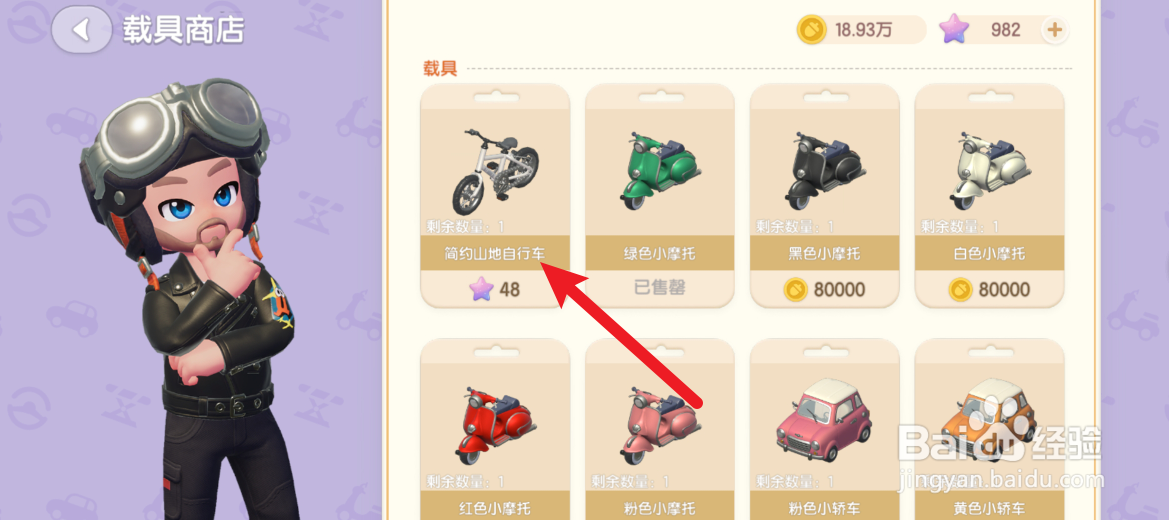The height and width of the screenshot is (520, 1169).
Task: Pick the red scooter card
Action: tap(495, 429)
